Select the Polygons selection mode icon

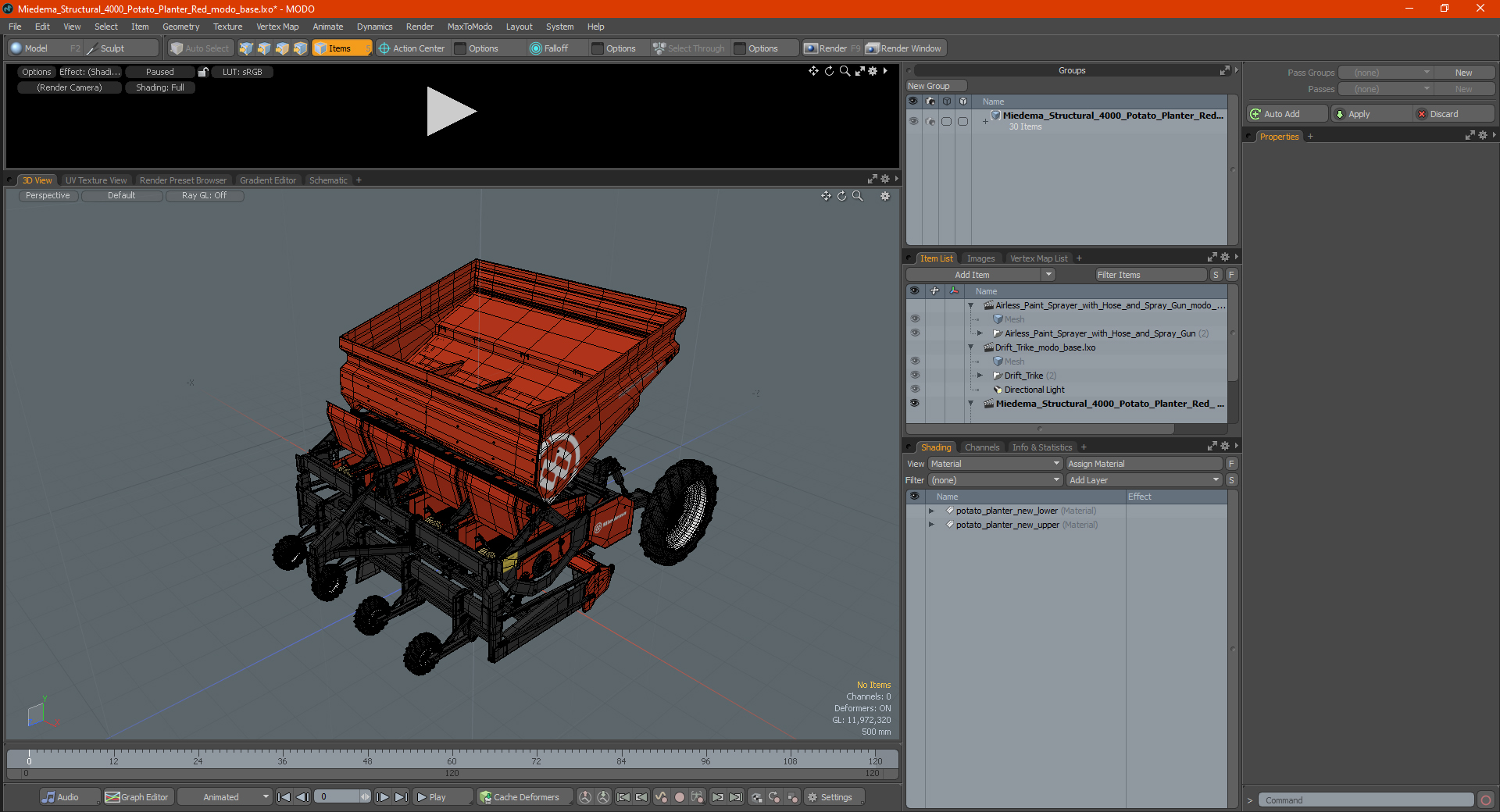(x=282, y=48)
